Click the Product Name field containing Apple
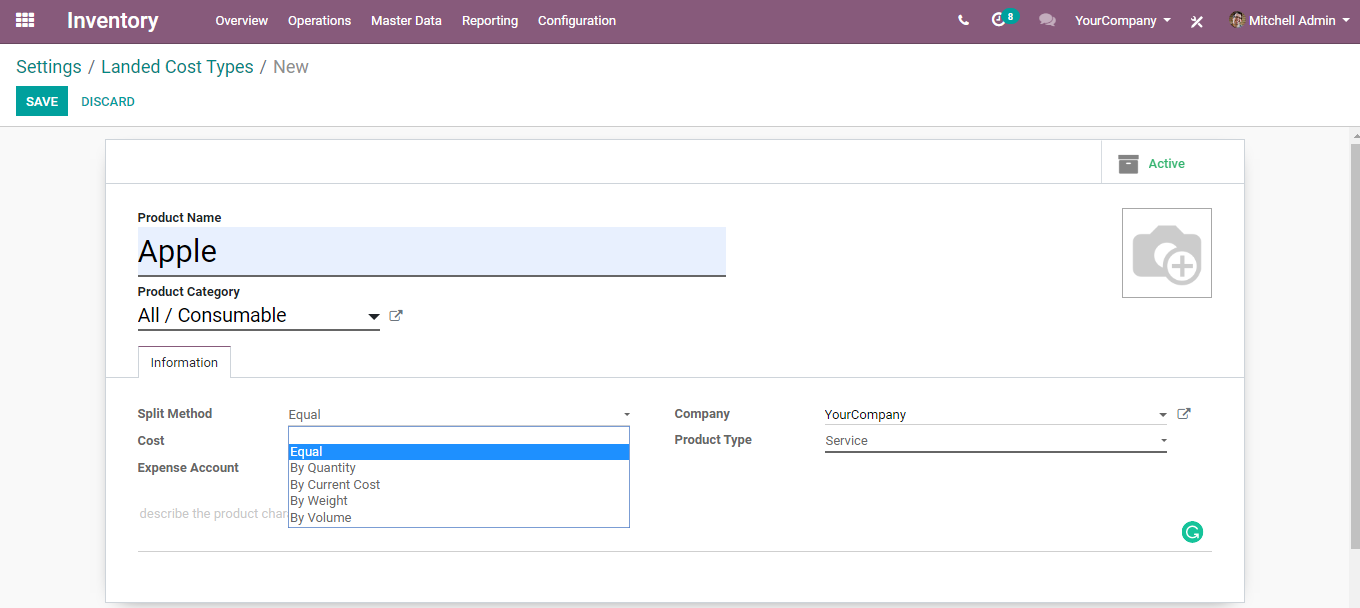The height and width of the screenshot is (608, 1360). pos(432,251)
